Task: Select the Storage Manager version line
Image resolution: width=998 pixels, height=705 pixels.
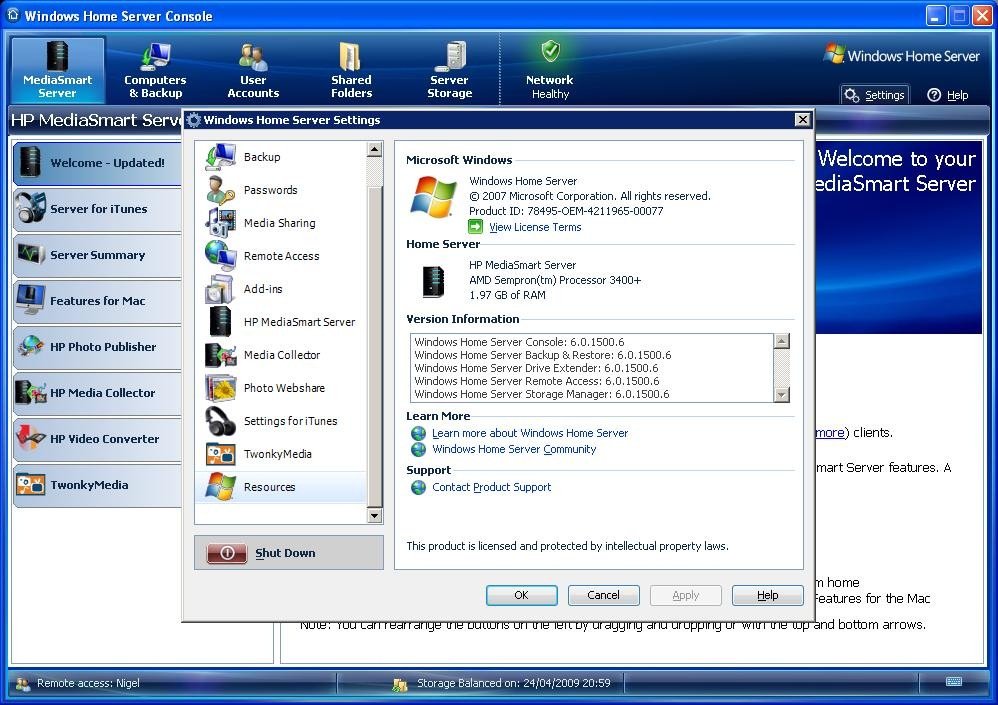Action: (542, 394)
